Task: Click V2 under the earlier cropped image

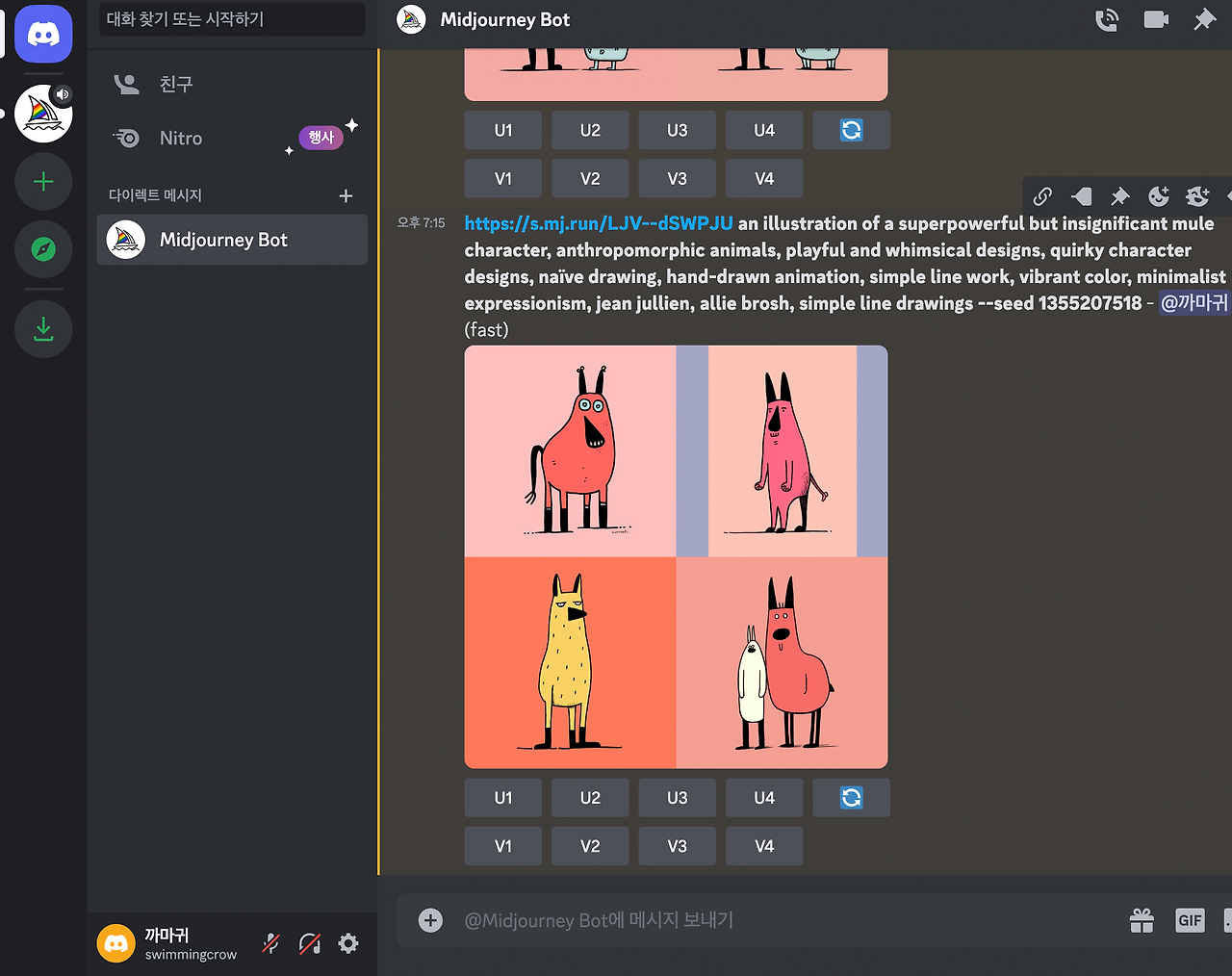Action: [x=590, y=178]
